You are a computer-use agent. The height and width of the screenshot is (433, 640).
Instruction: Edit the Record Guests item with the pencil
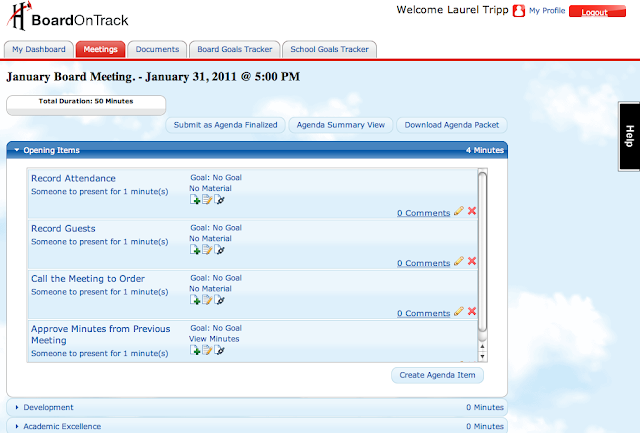tap(459, 261)
